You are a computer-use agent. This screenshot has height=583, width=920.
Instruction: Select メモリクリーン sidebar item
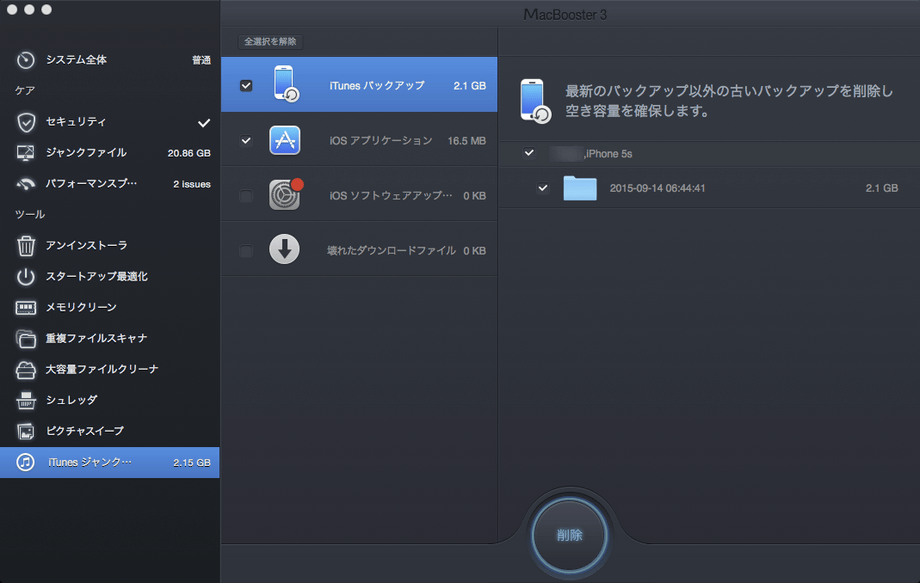[x=110, y=307]
